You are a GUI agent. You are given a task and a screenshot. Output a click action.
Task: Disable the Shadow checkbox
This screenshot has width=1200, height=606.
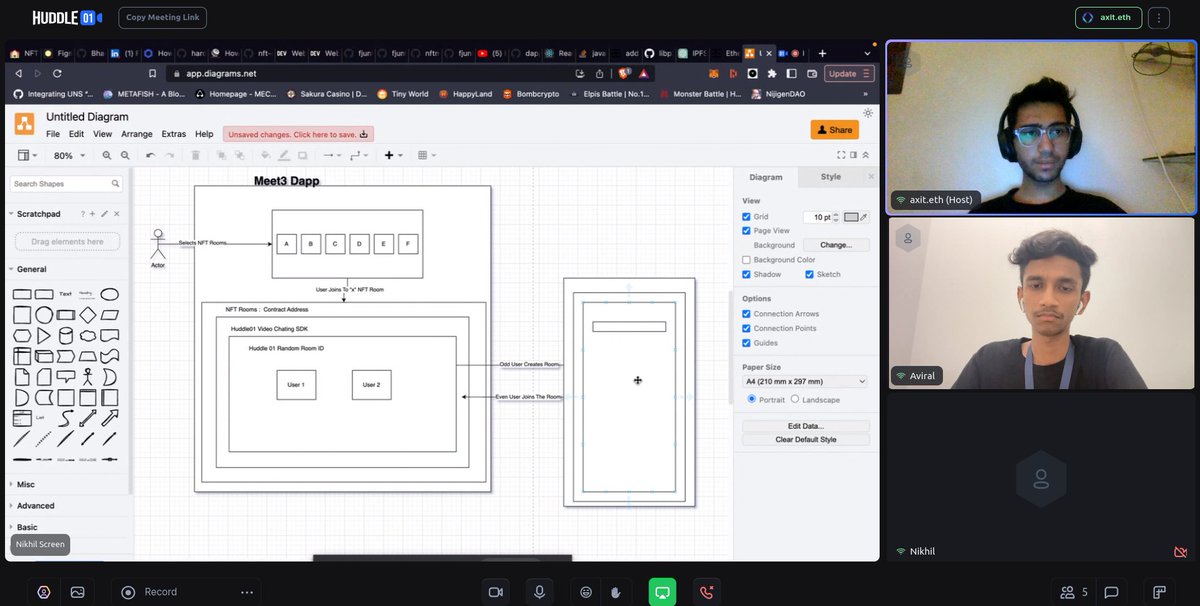747,274
